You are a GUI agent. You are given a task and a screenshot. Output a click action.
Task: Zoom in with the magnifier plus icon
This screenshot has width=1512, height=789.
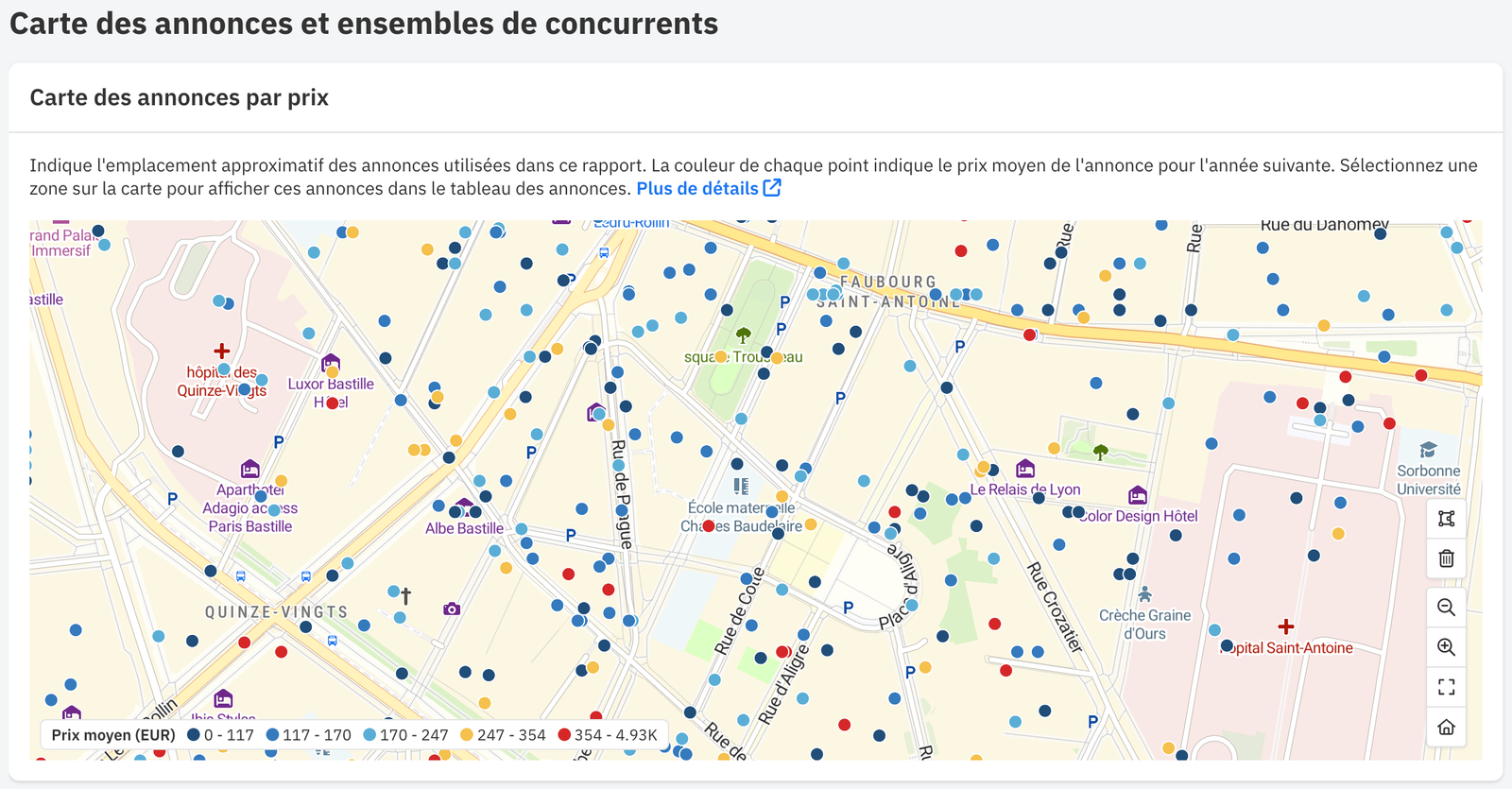pyautogui.click(x=1446, y=647)
